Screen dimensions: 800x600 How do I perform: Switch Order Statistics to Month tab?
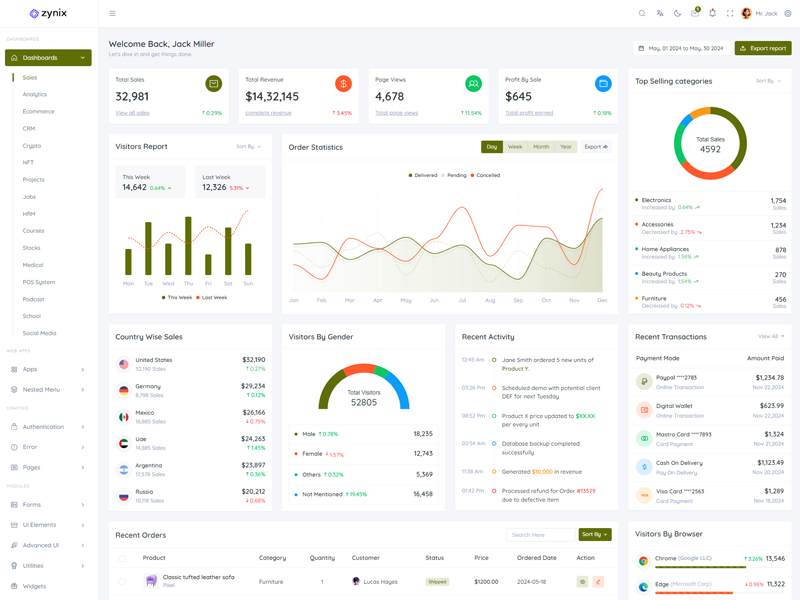click(x=541, y=147)
